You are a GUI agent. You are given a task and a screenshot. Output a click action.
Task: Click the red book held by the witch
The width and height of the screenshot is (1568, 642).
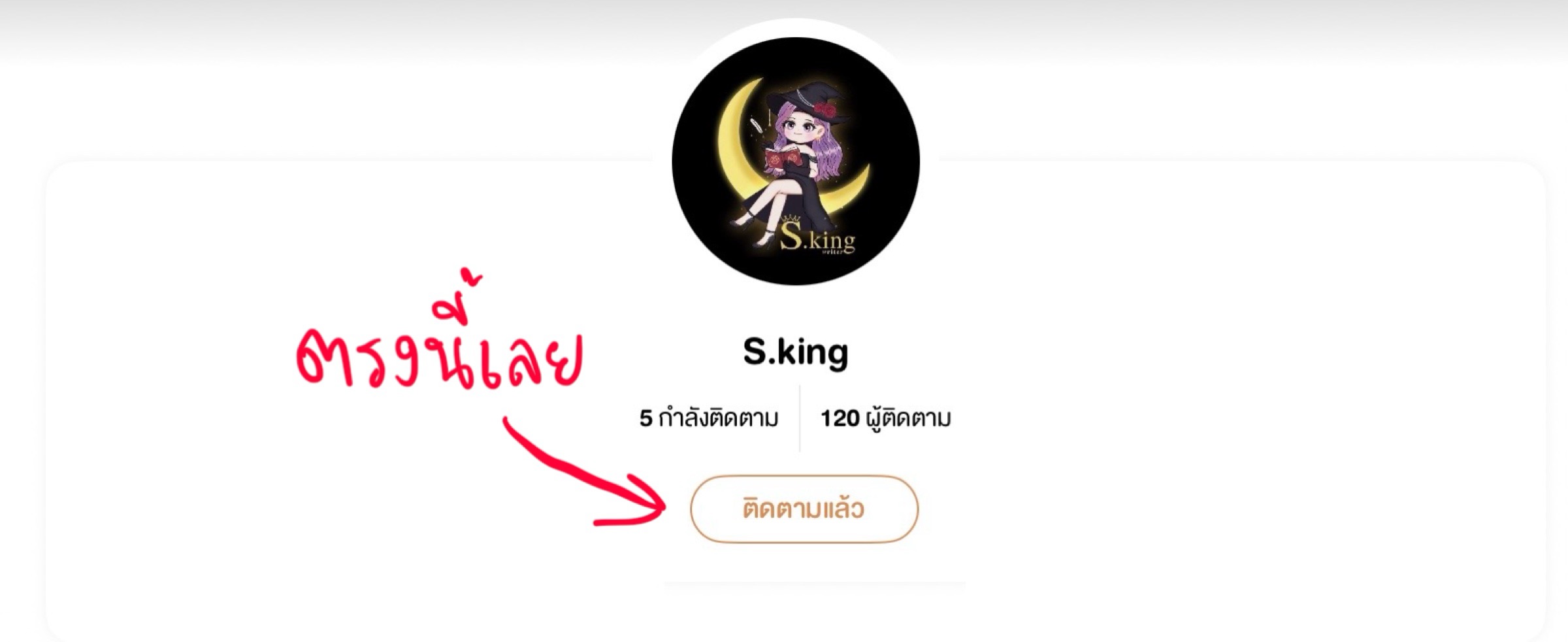(x=781, y=160)
